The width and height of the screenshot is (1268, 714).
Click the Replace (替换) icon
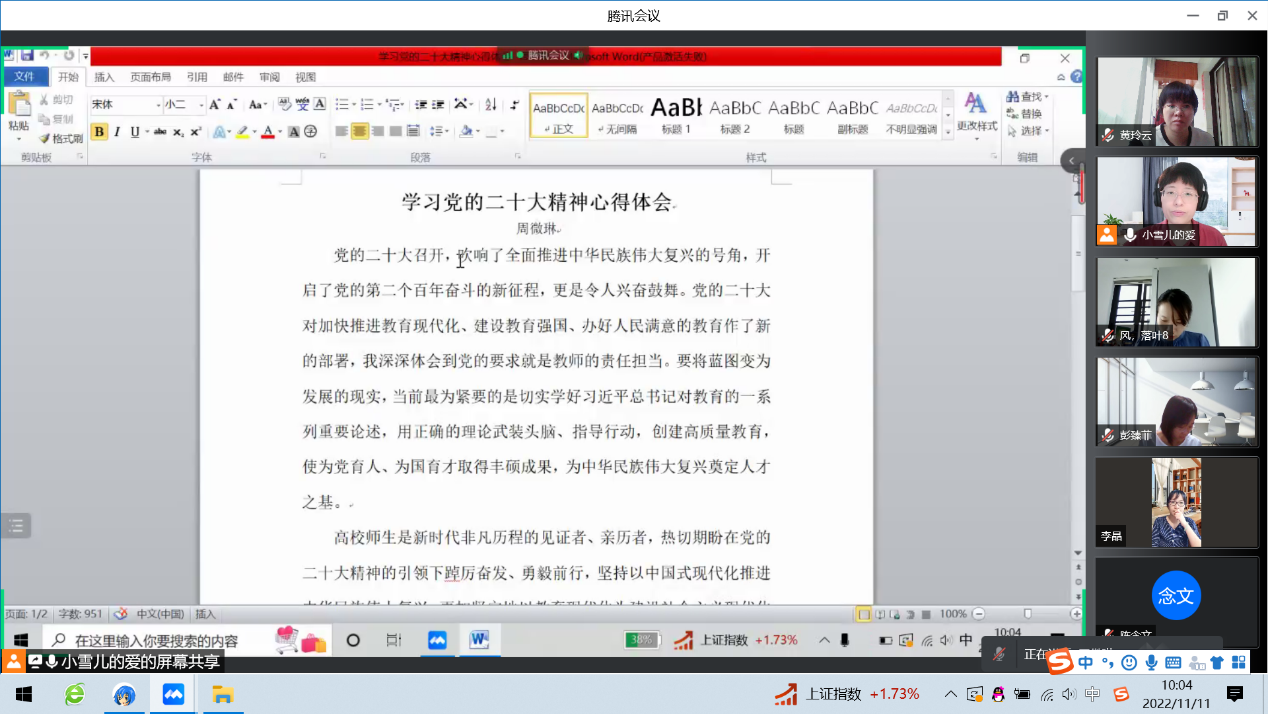(1023, 114)
